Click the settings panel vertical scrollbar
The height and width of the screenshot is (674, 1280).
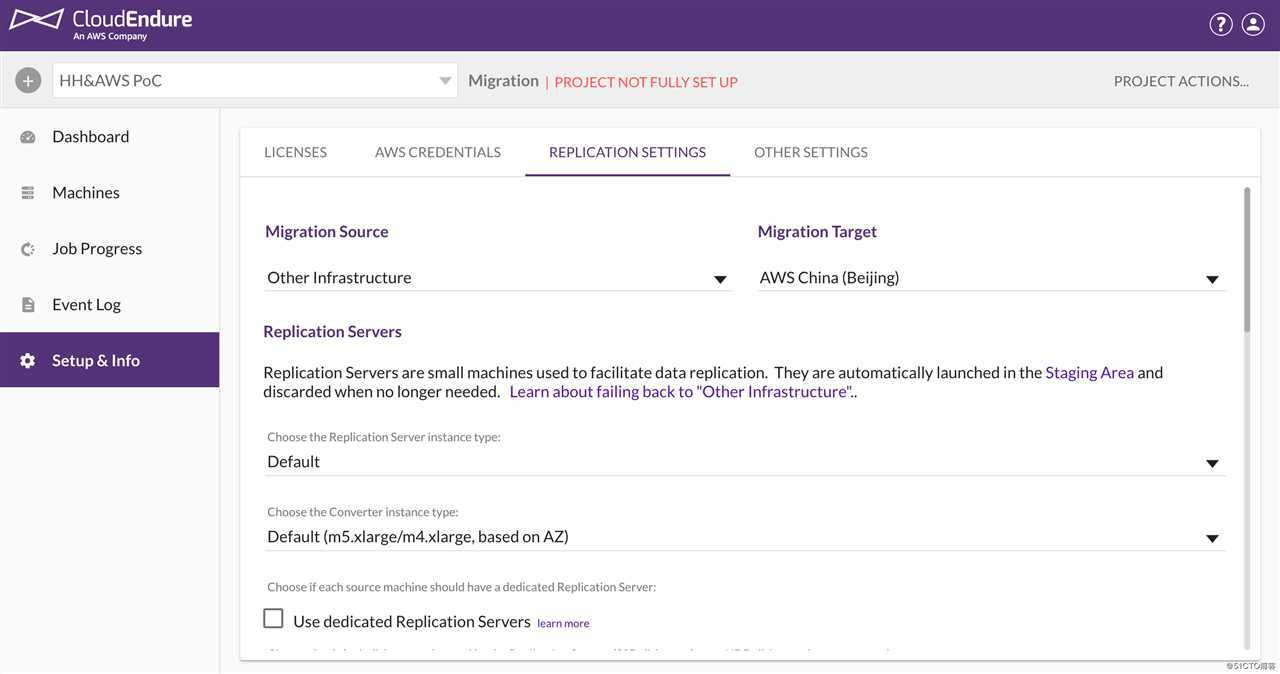[1247, 260]
